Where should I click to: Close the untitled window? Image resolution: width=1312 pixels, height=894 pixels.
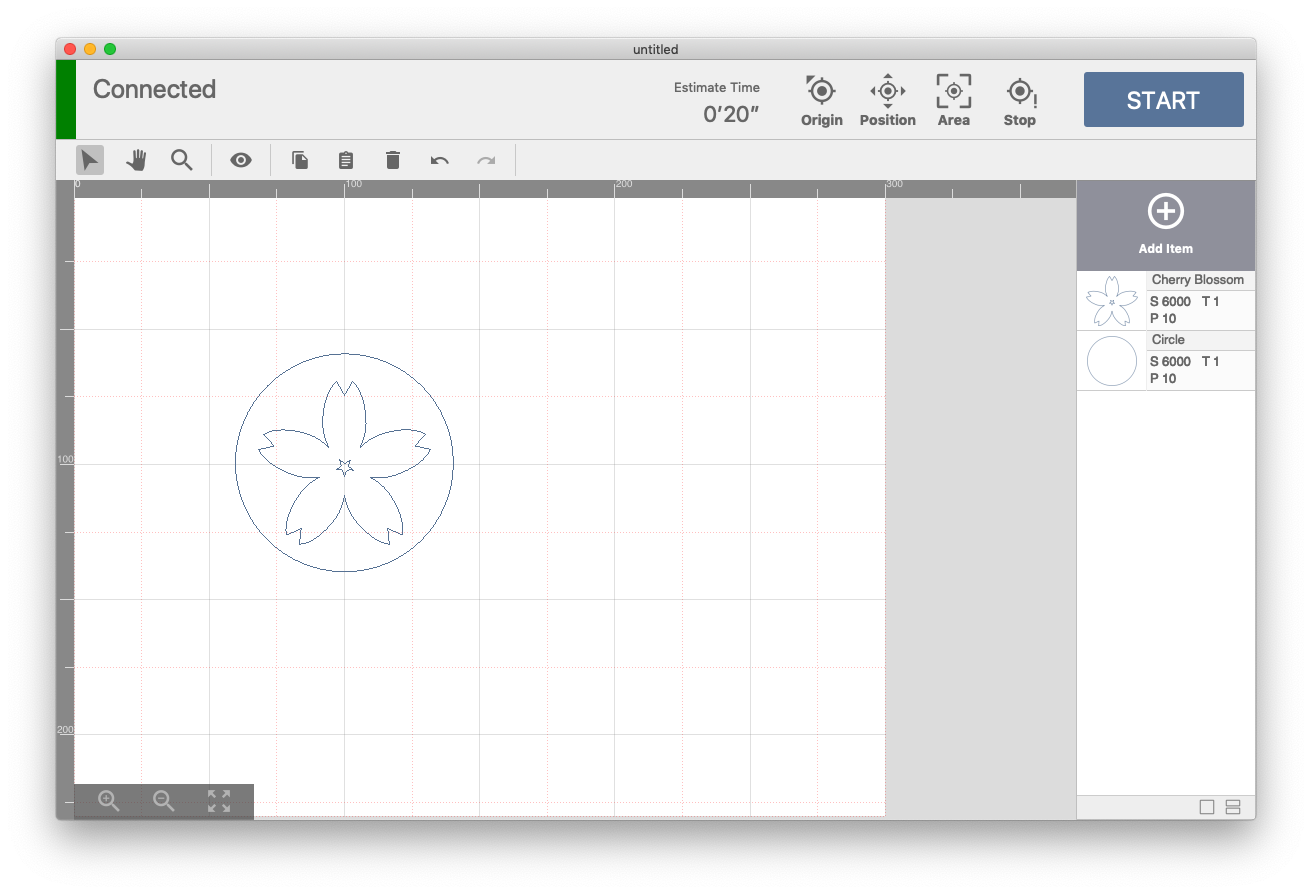pos(70,49)
